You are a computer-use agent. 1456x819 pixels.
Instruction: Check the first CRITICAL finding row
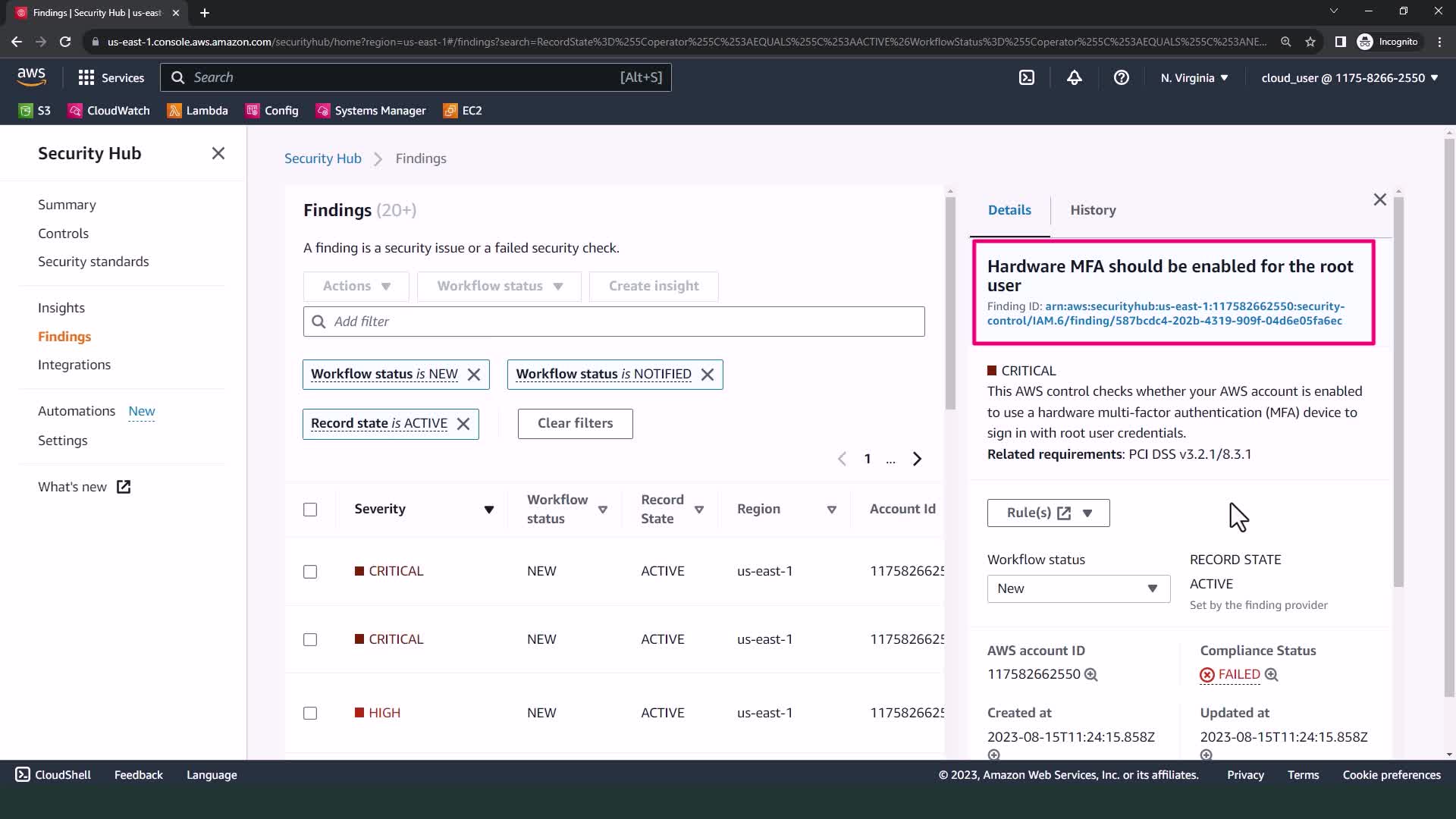tap(310, 572)
